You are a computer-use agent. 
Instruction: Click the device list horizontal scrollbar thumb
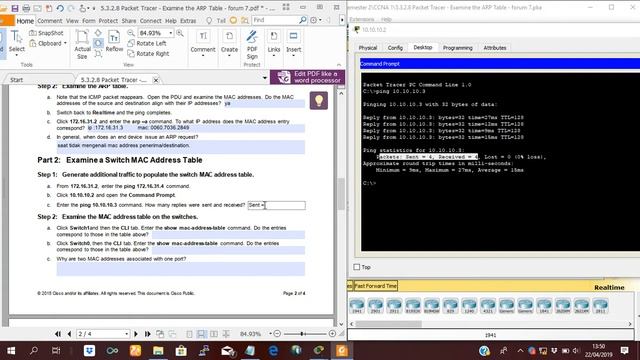click(x=388, y=324)
